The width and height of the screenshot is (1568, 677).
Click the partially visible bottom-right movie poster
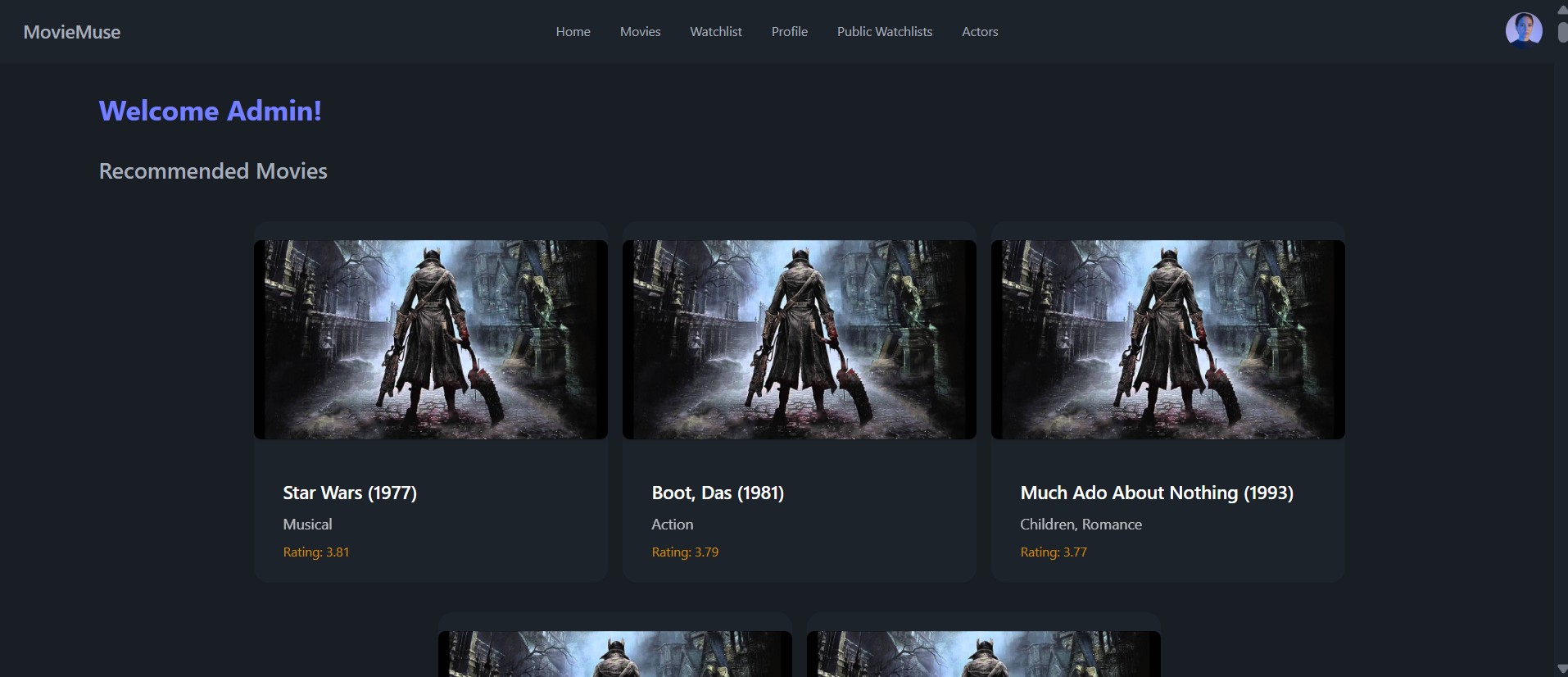983,654
